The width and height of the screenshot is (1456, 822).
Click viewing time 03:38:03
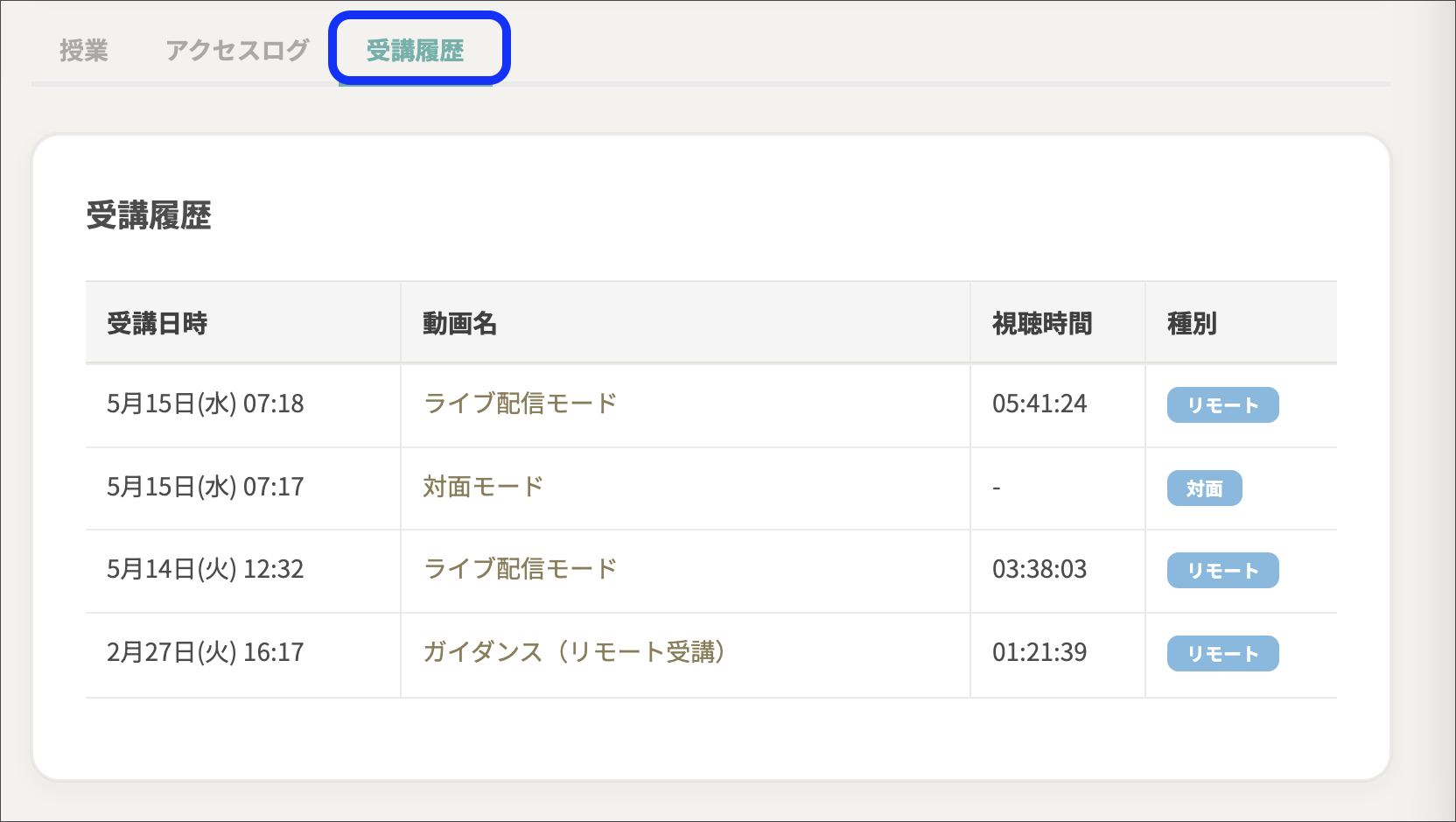point(1039,569)
